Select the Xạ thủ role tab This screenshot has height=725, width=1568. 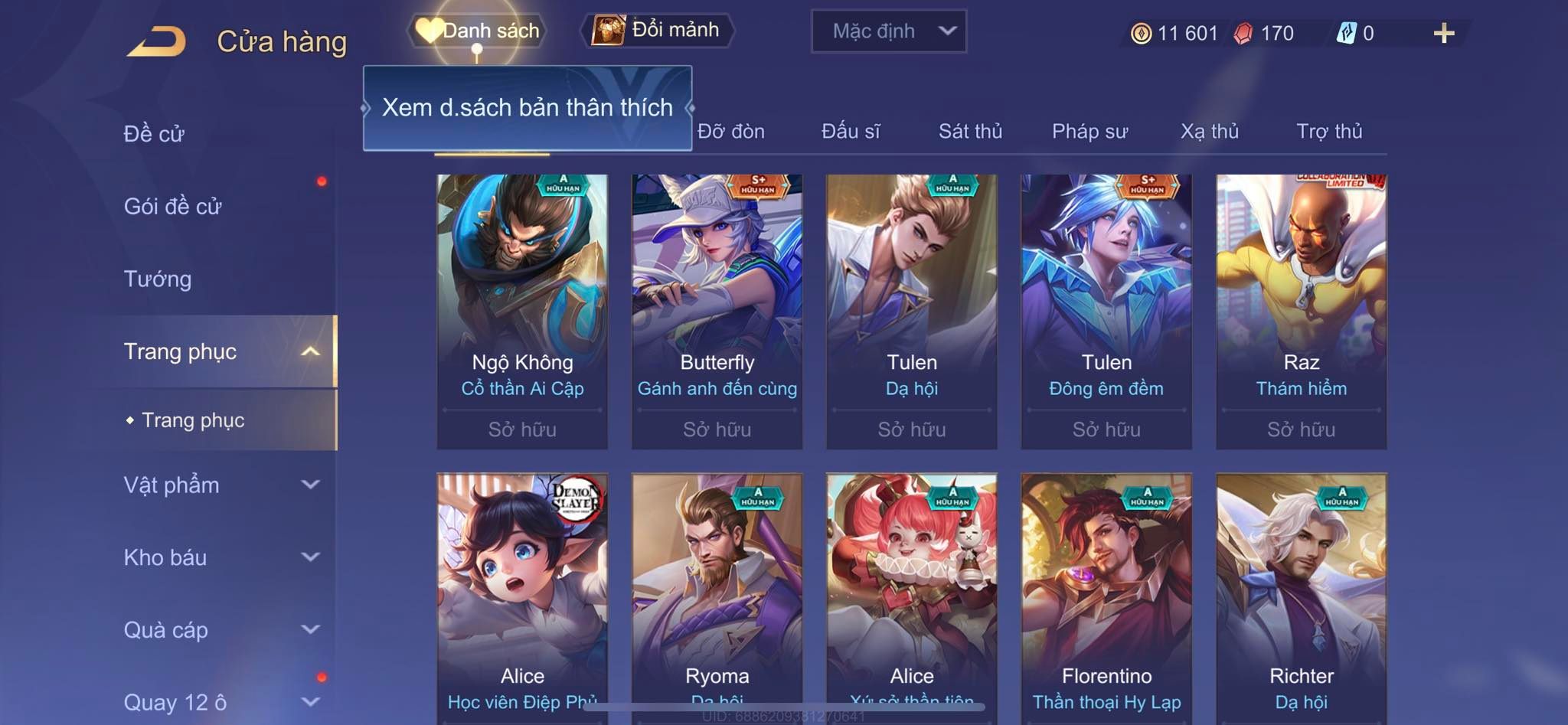click(x=1209, y=132)
